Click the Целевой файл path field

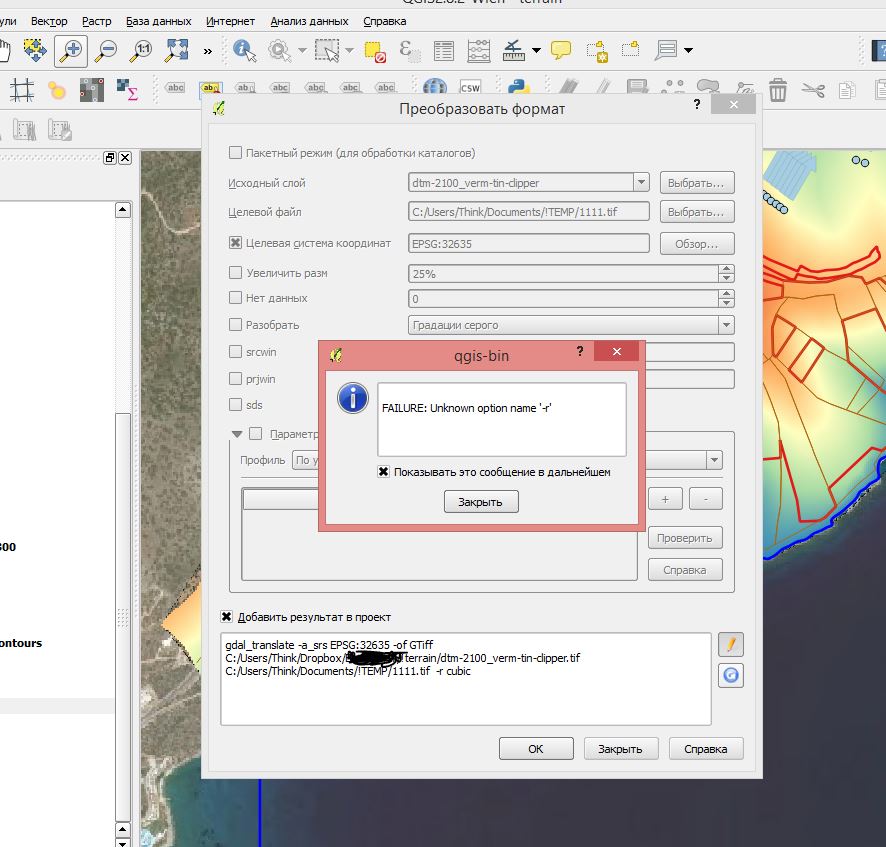[x=529, y=212]
